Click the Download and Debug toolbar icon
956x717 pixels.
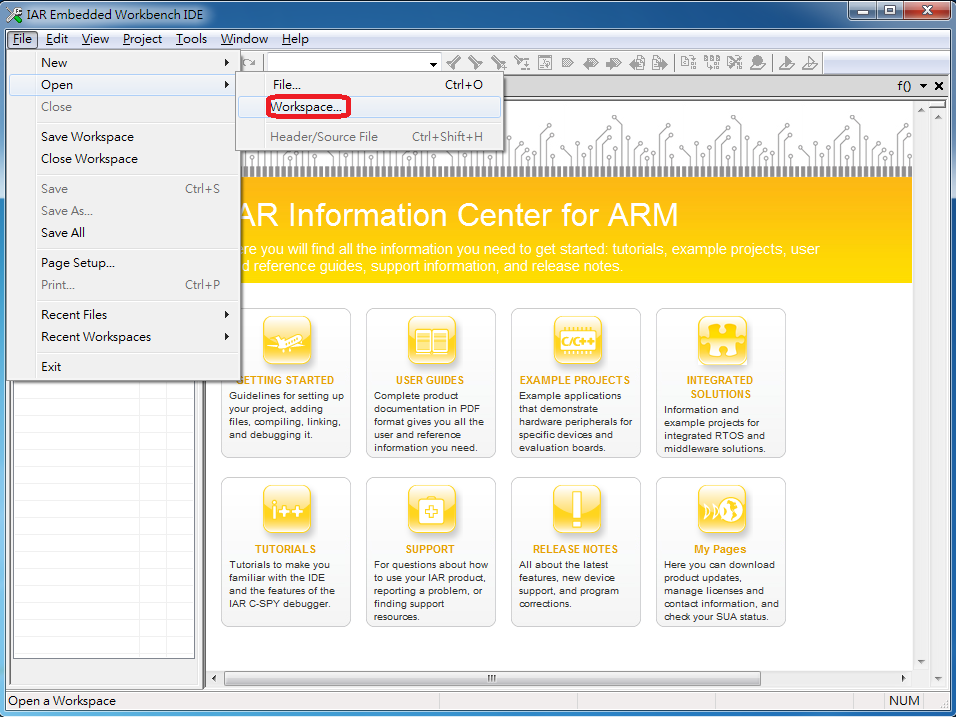point(787,62)
